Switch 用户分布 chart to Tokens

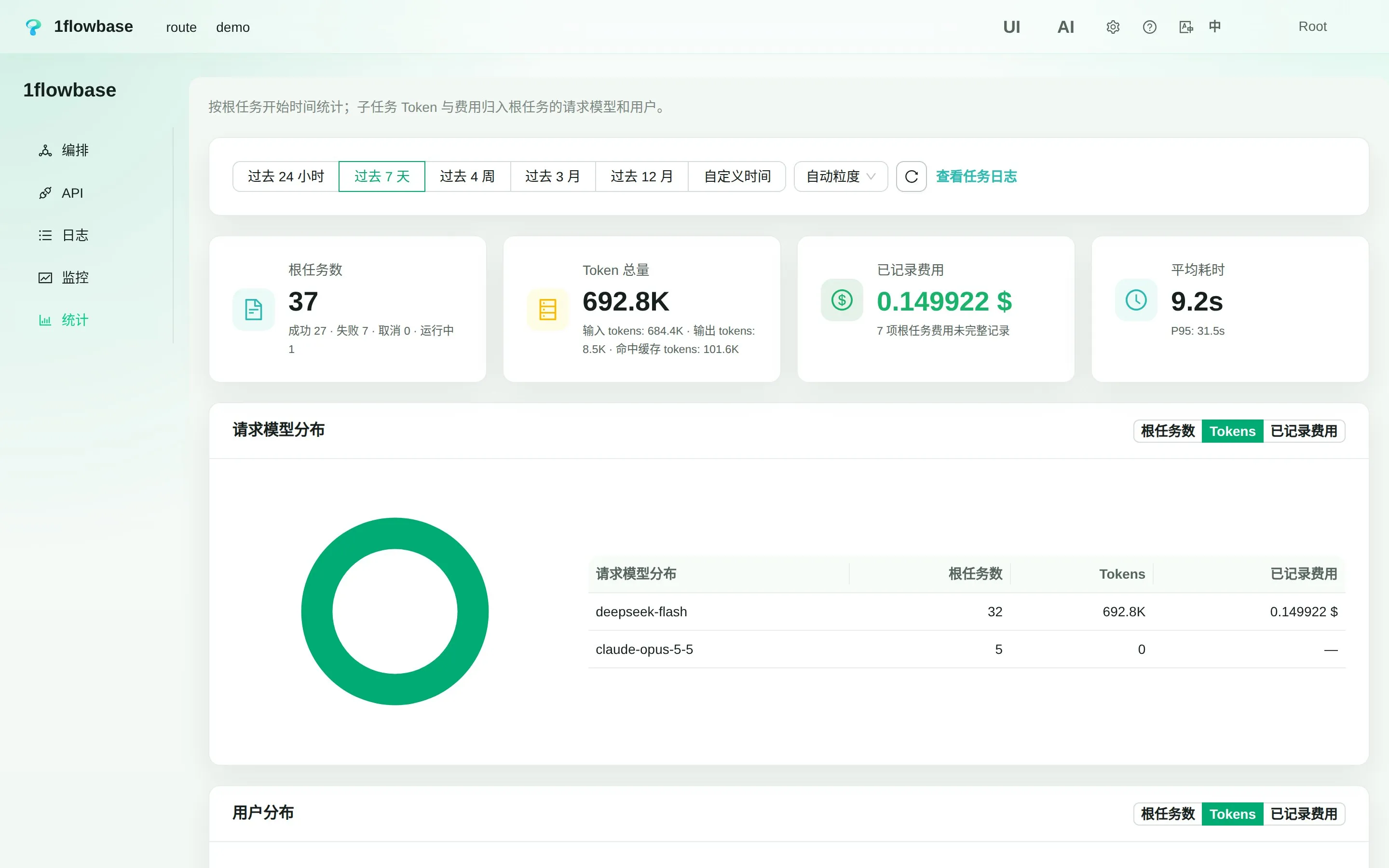(1232, 814)
